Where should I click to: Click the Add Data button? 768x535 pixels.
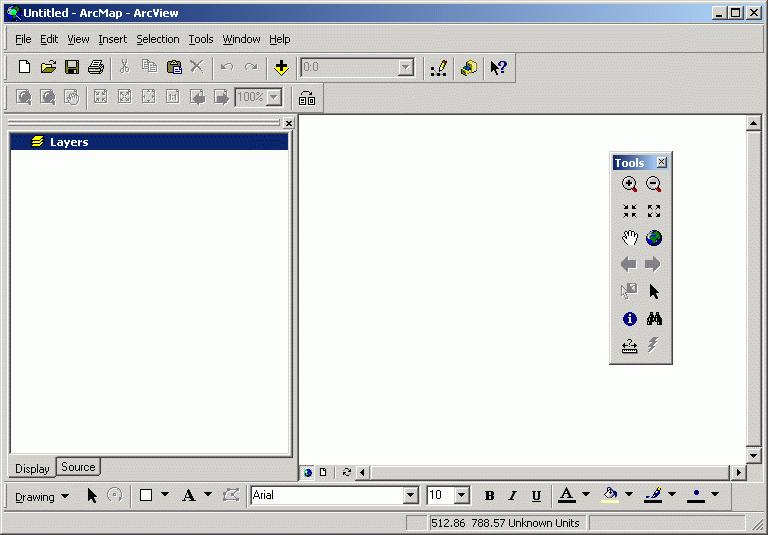[281, 68]
